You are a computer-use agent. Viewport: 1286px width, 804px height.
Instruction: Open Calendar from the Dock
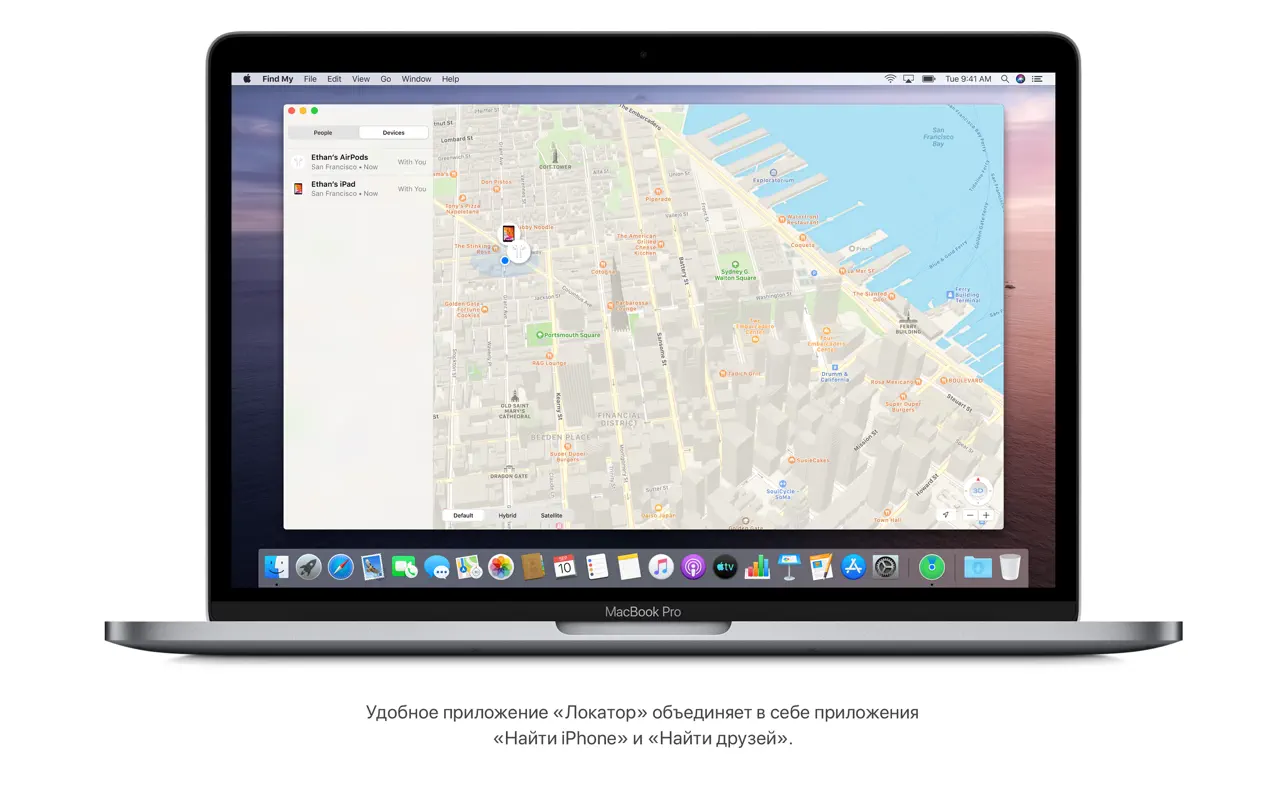565,568
